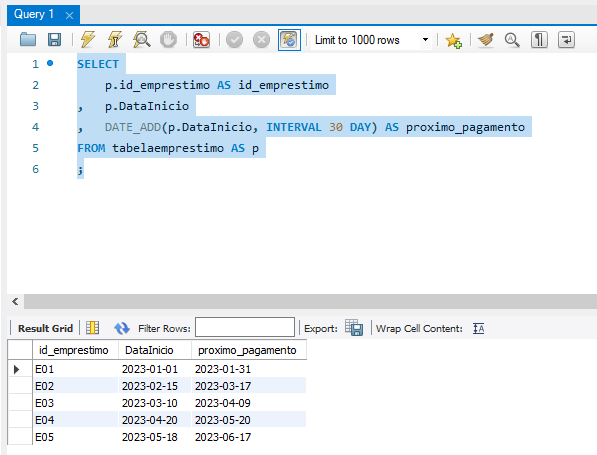
Task: Toggle invisible characters pilcrow icon
Action: click(539, 40)
